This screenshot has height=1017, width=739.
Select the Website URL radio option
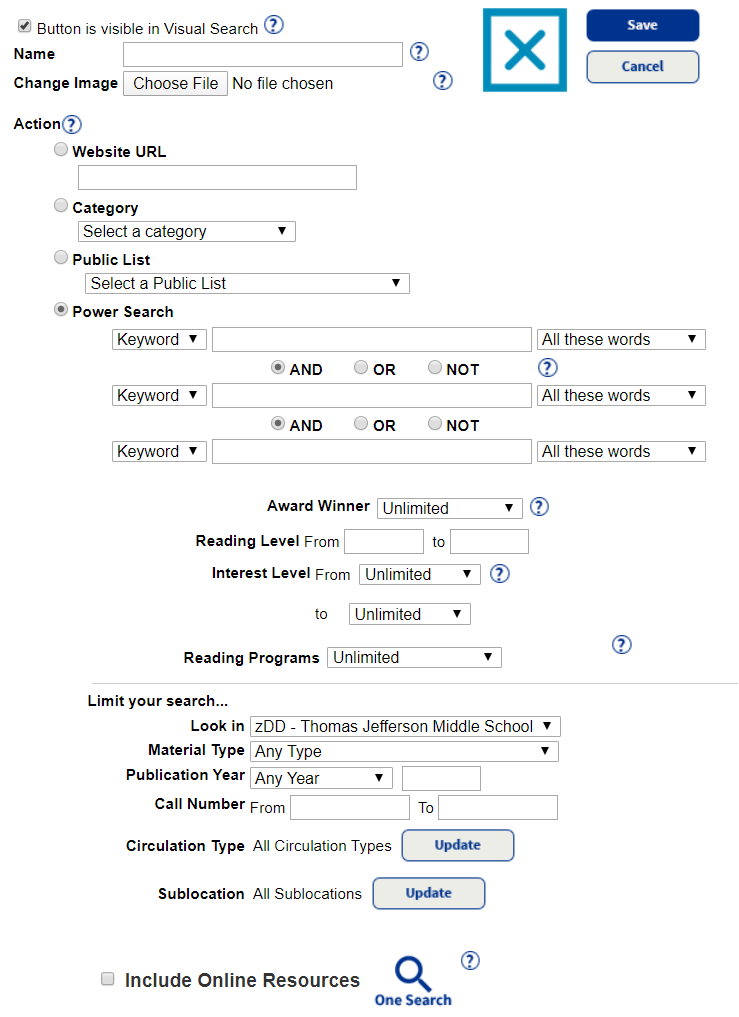click(x=61, y=150)
